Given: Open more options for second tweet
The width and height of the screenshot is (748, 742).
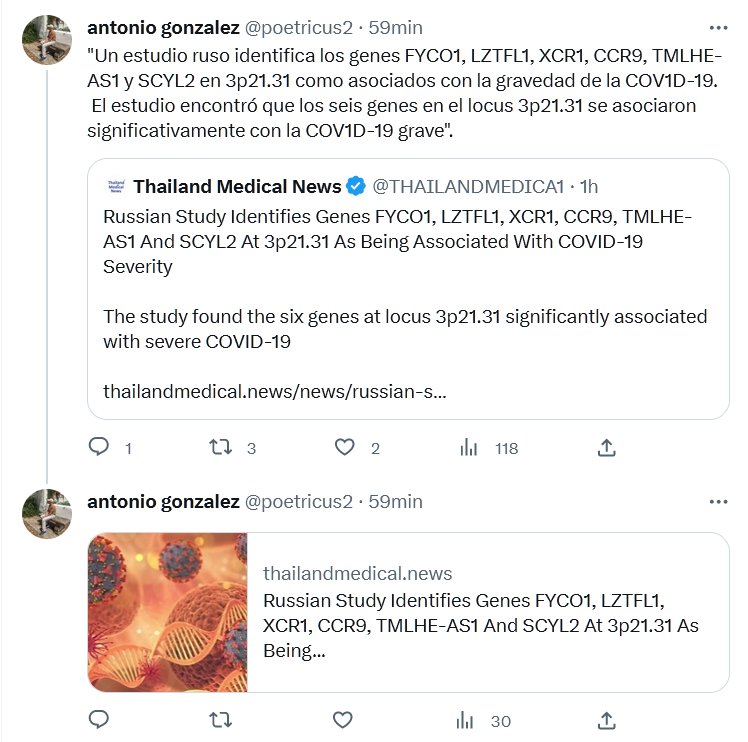Looking at the screenshot, I should (x=718, y=501).
